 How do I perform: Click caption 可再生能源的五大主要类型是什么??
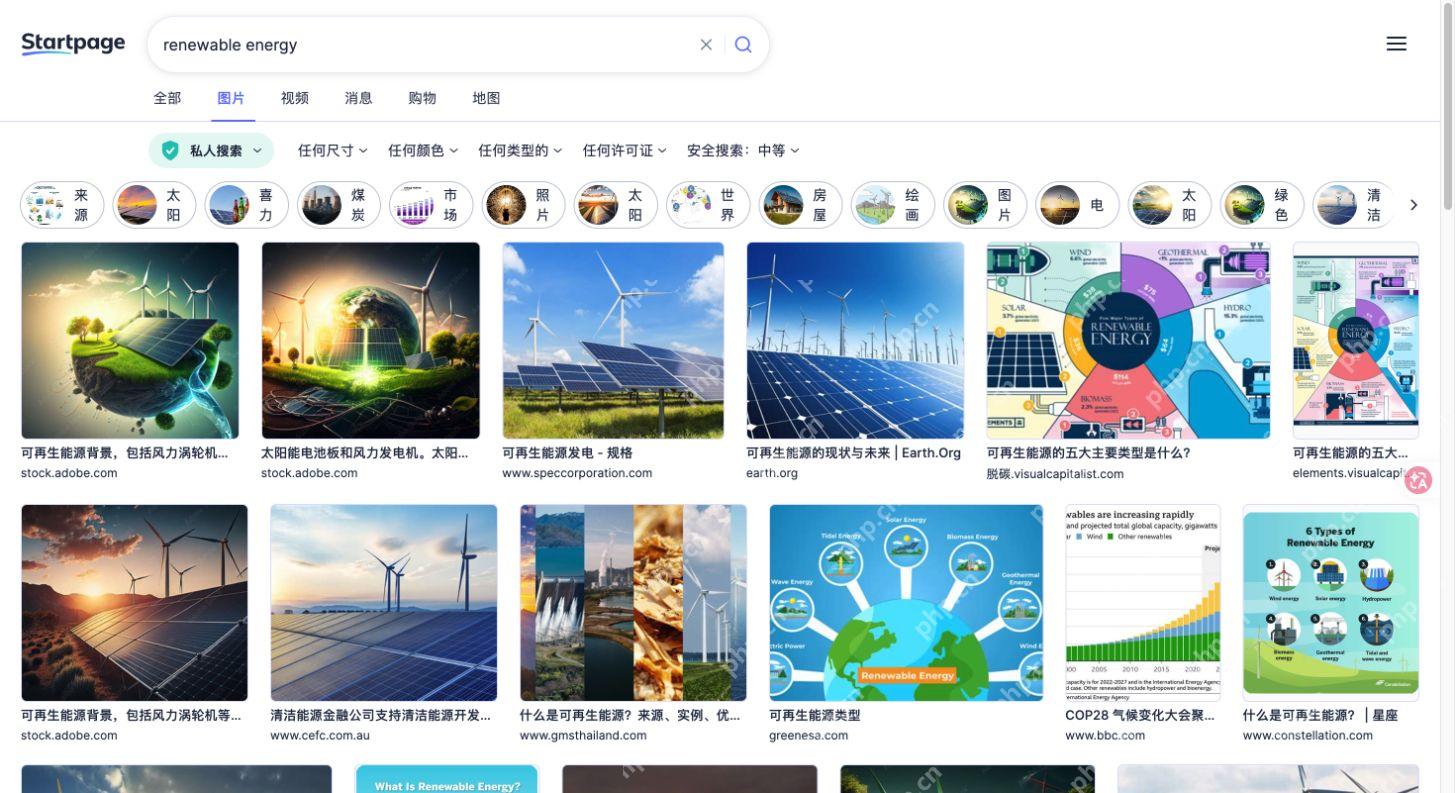(x=1088, y=453)
